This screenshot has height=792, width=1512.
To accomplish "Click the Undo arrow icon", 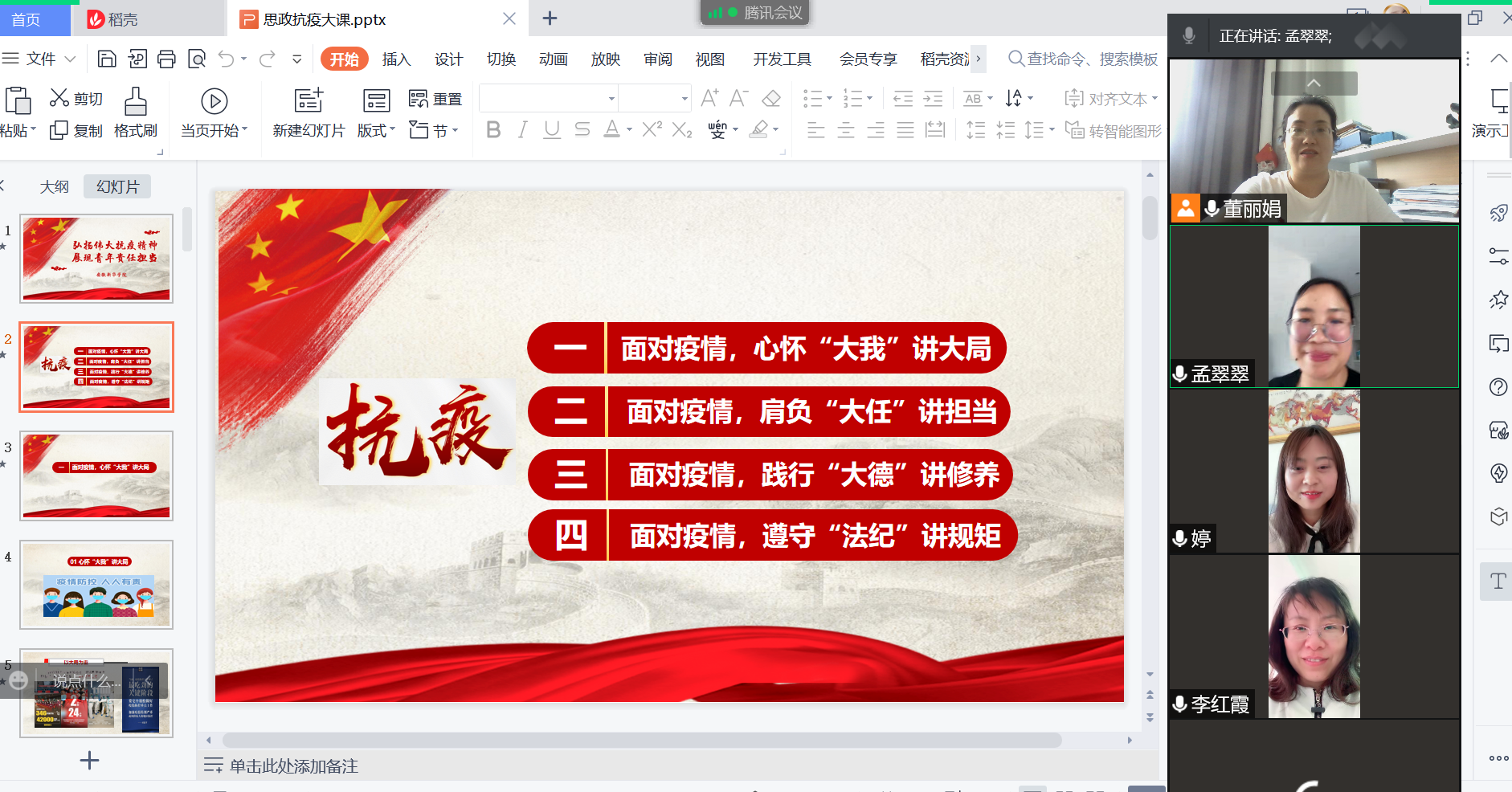I will [x=226, y=59].
